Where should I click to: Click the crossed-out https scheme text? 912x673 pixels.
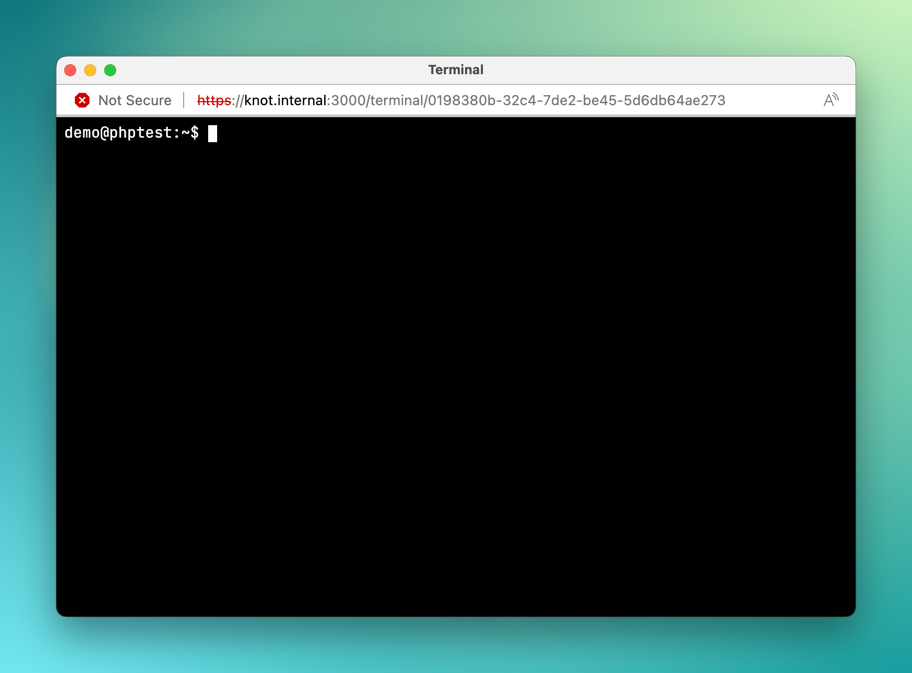(x=213, y=100)
